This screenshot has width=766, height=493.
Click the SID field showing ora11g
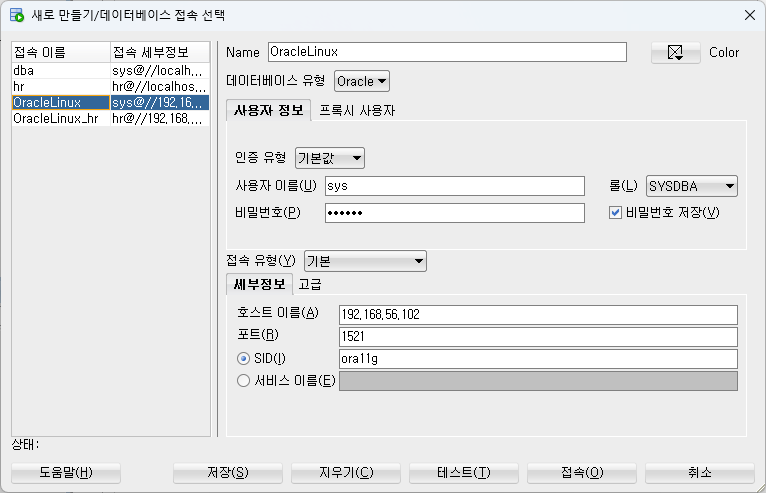pos(538,359)
